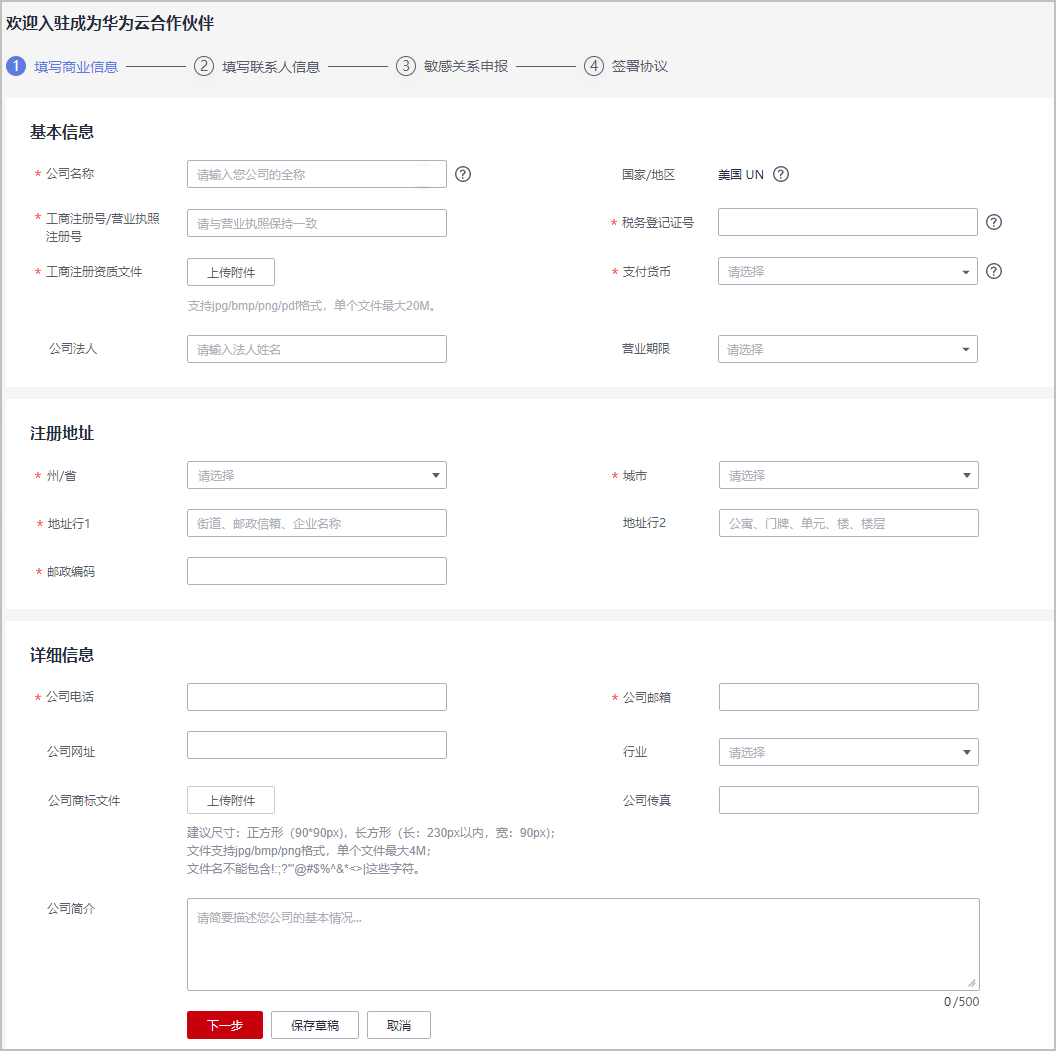Click the 国家/地区 field label
Screen dimensions: 1056x1051
(648, 175)
